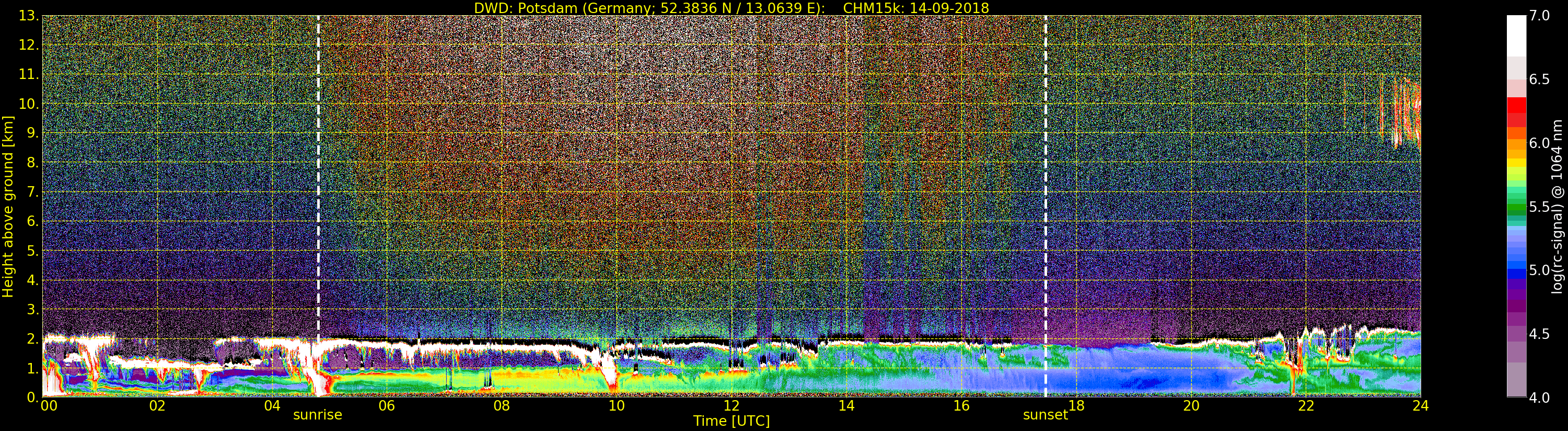
Task: Click the colorbar '4.5' tick value
Action: point(1539,334)
